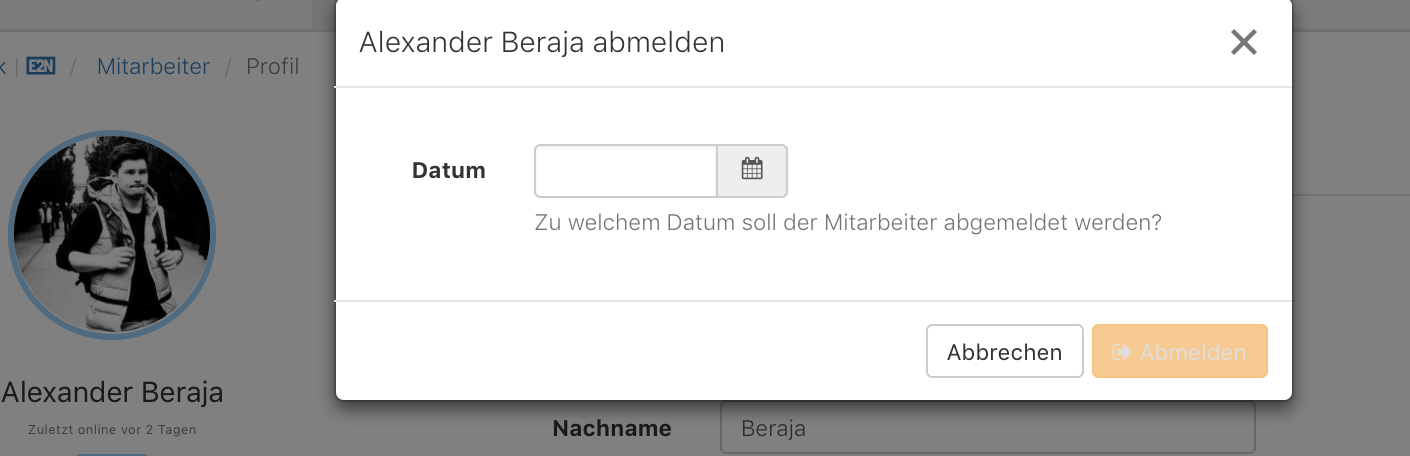
Task: Cancel with the Abbrechen button
Action: (x=1004, y=351)
